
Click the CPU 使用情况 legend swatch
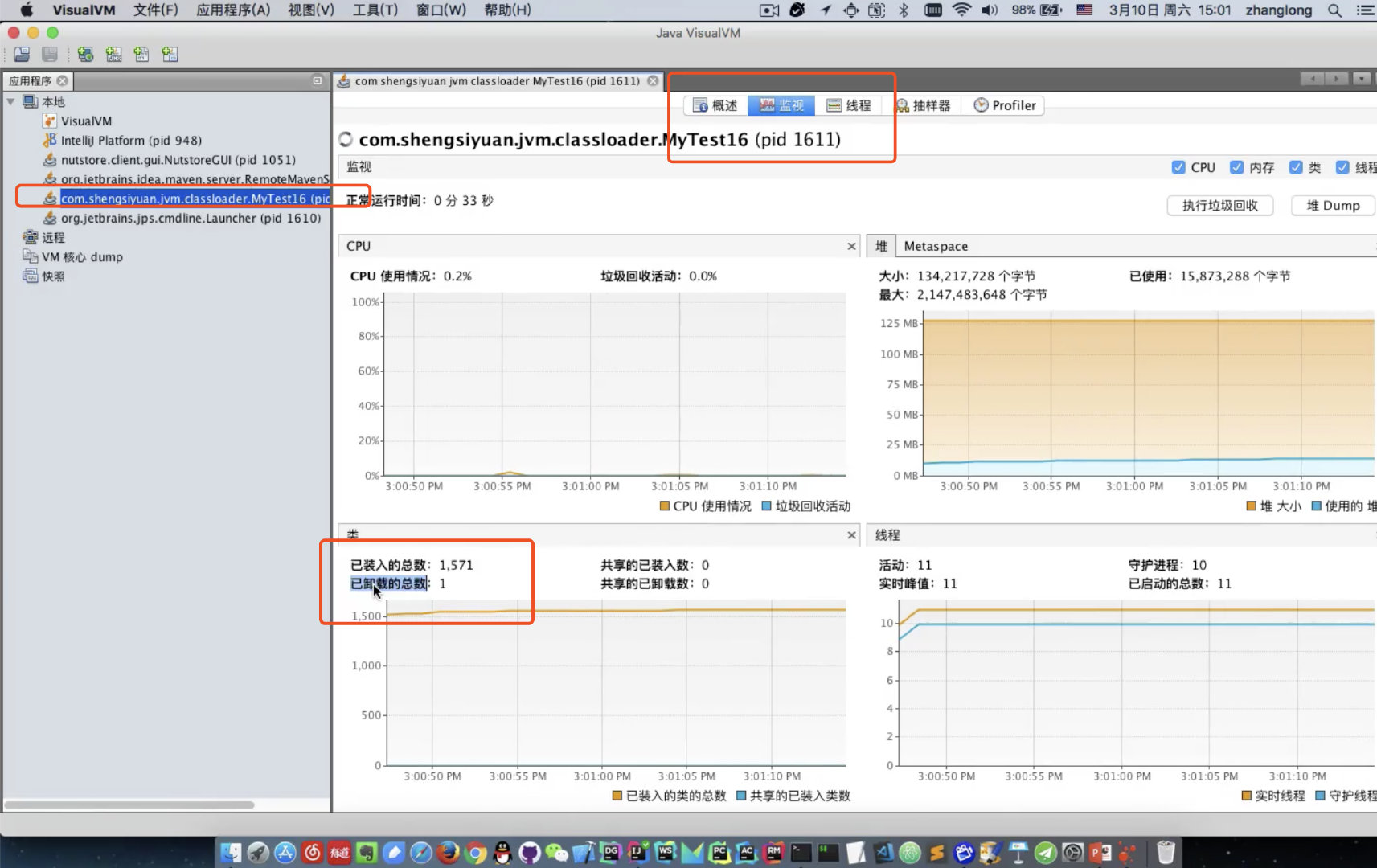pyautogui.click(x=665, y=506)
